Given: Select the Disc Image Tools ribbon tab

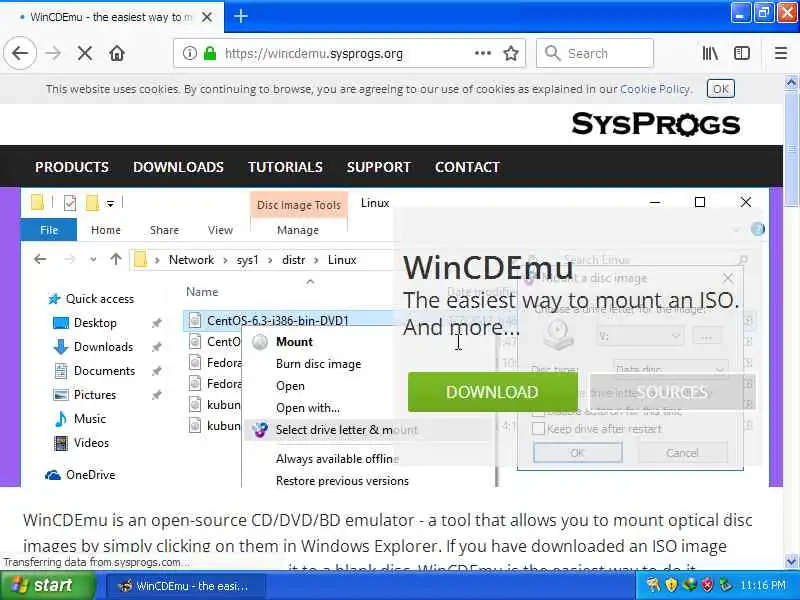Looking at the screenshot, I should point(298,205).
